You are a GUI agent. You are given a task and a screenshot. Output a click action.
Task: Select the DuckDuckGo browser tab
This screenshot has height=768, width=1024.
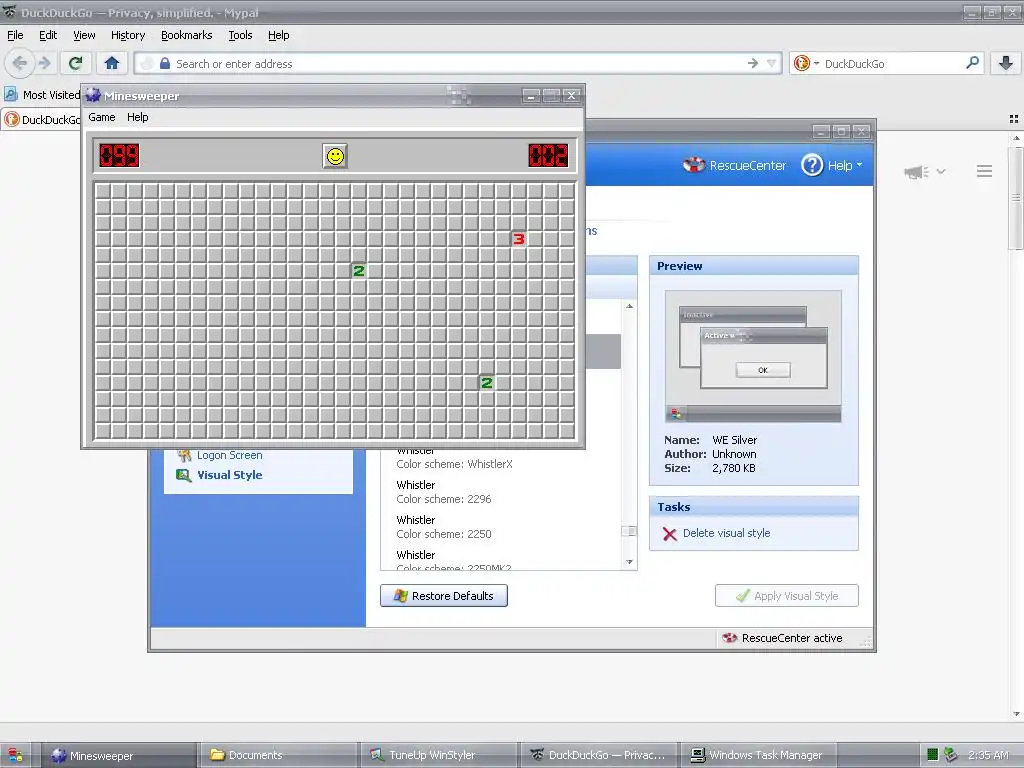coord(42,120)
